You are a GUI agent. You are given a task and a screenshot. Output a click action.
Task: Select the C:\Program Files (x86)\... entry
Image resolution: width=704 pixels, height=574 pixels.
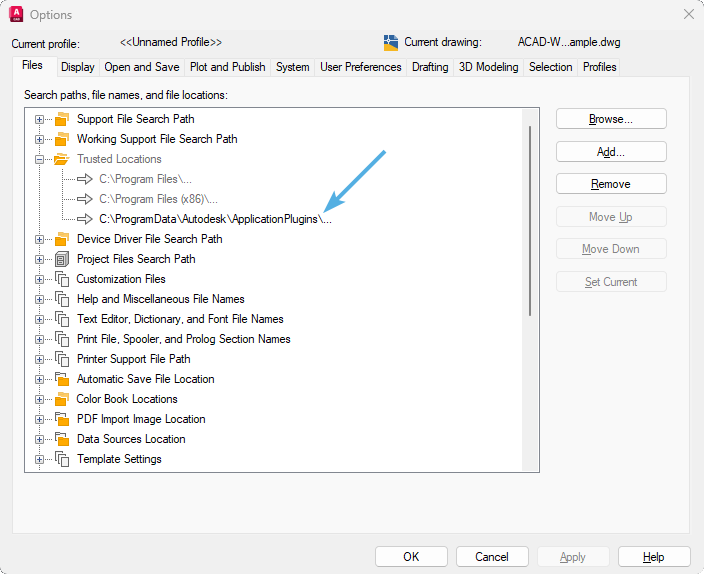click(158, 199)
